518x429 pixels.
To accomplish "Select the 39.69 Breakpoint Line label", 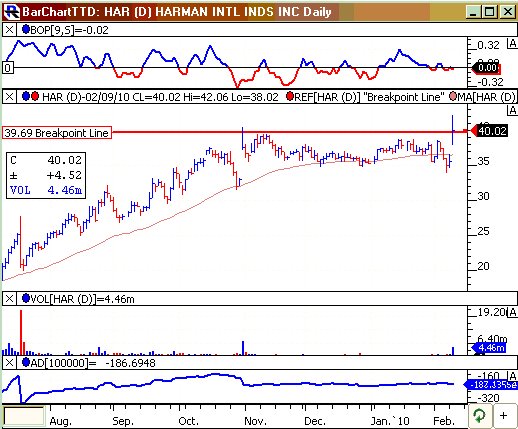I will (x=57, y=133).
